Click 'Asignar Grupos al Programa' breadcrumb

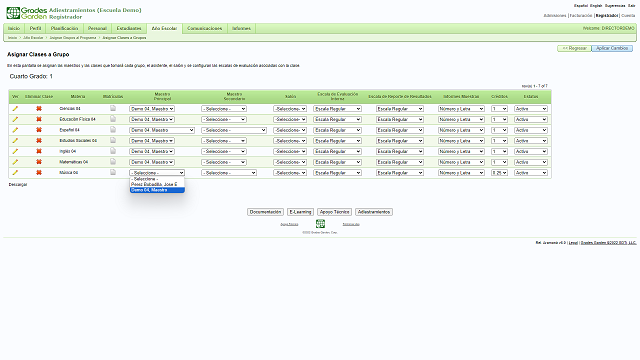73,38
